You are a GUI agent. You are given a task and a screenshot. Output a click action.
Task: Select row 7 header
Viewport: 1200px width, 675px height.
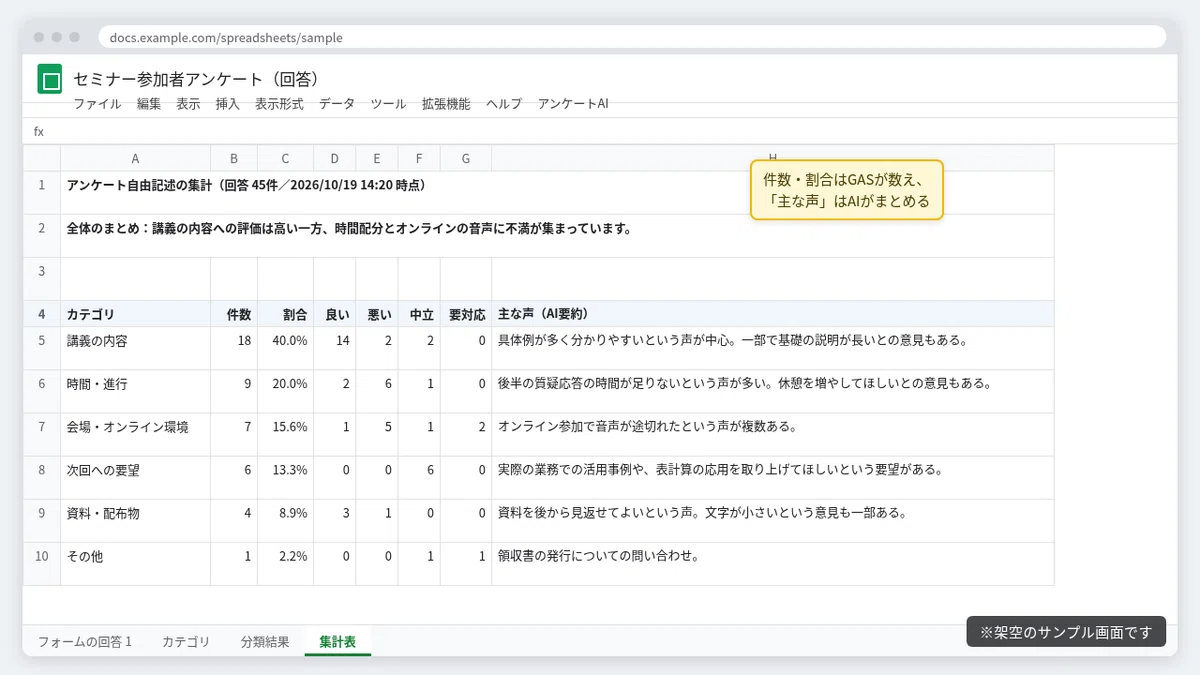coord(42,434)
